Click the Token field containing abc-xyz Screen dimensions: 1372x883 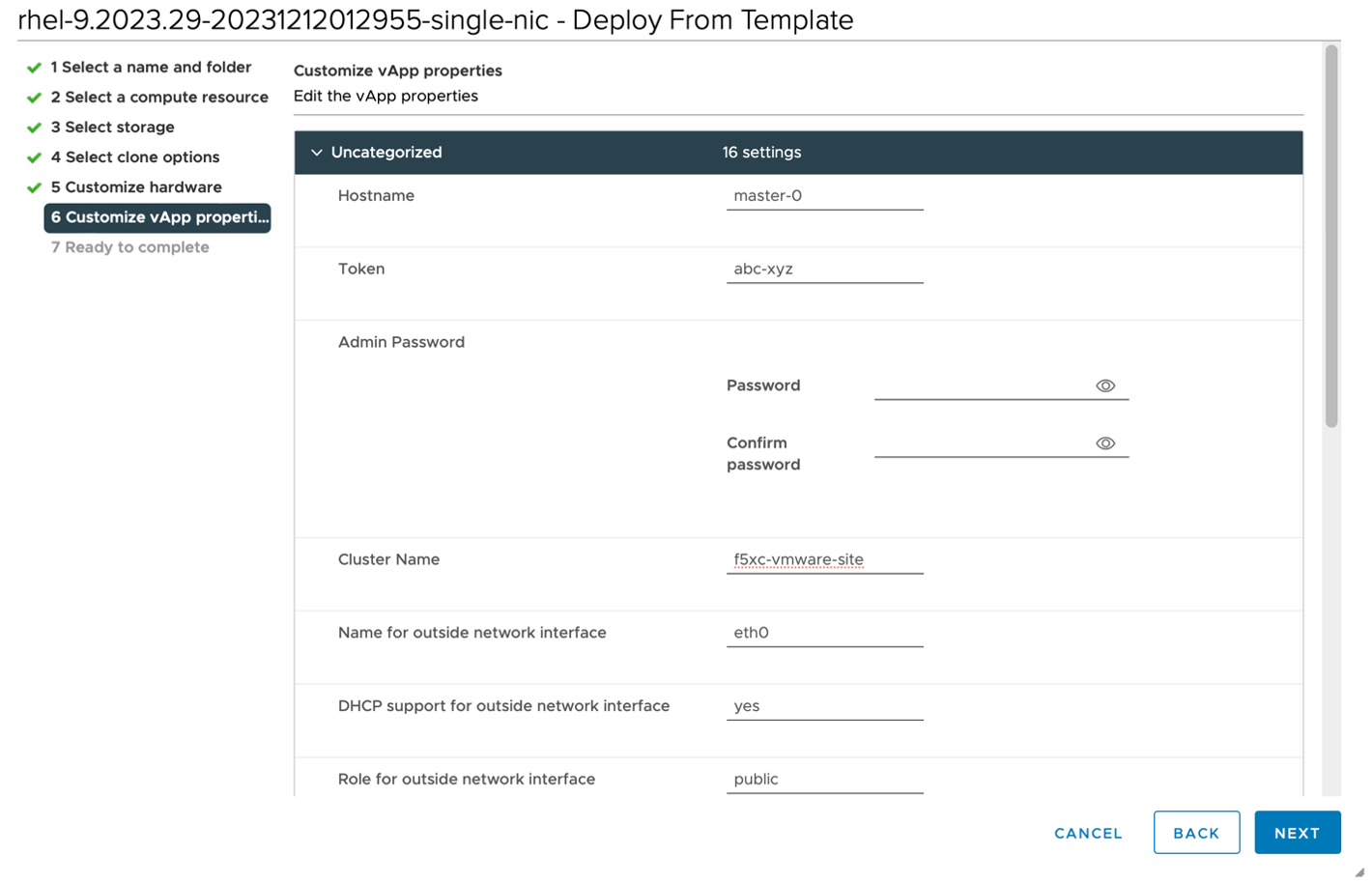coord(824,270)
